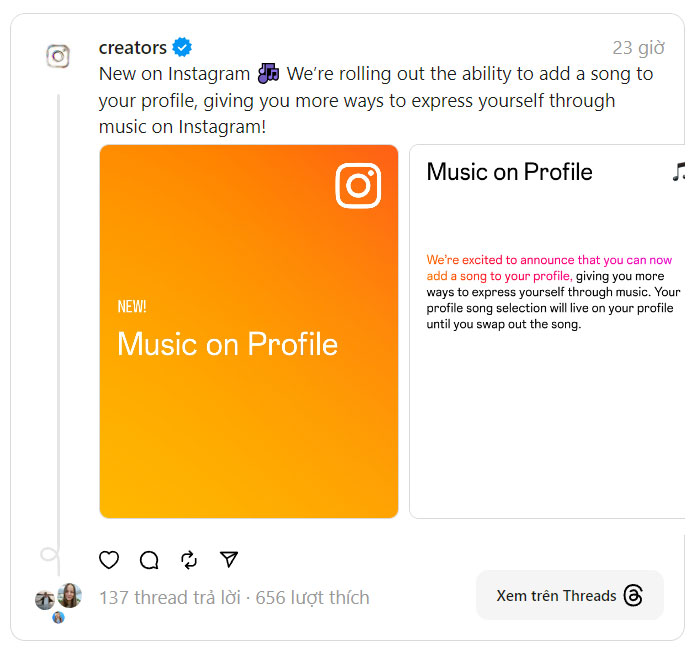Like the post with the heart icon

109,560
